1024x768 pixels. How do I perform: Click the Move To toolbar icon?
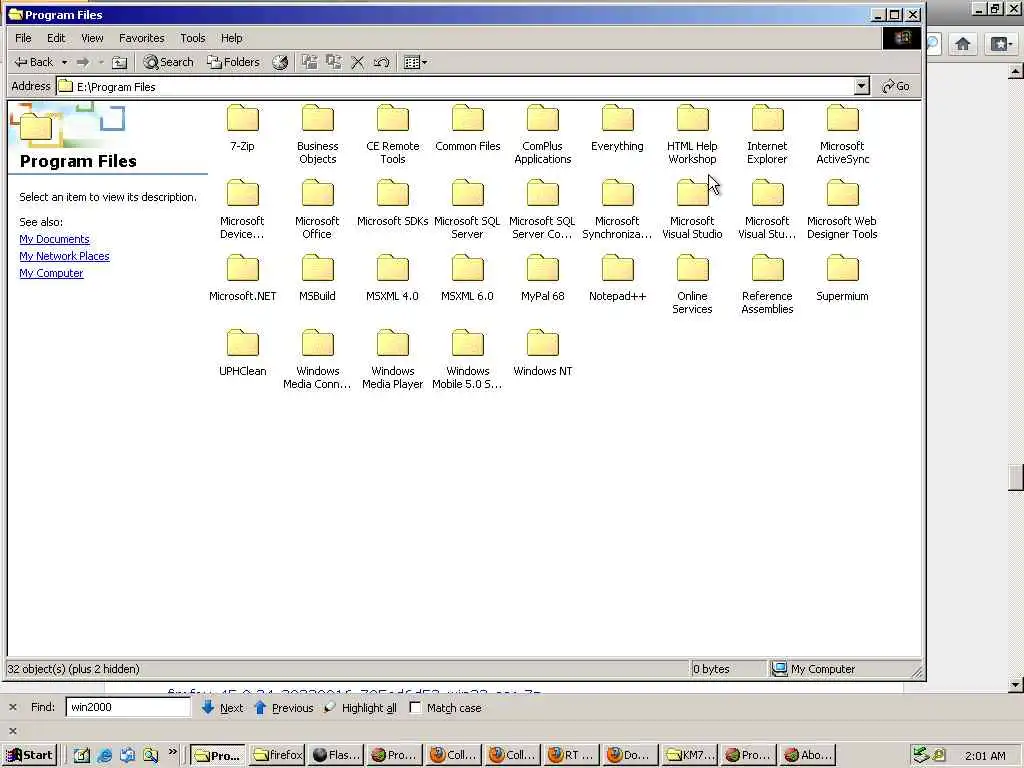click(310, 63)
